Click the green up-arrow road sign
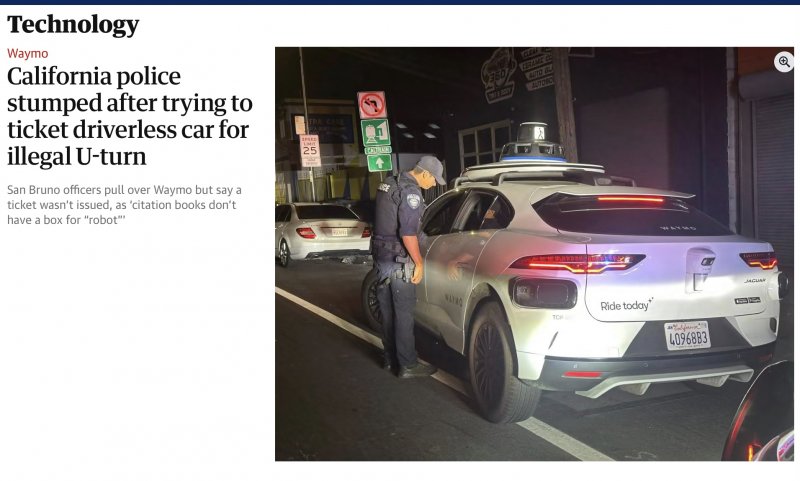This screenshot has height=481, width=800. (379, 163)
